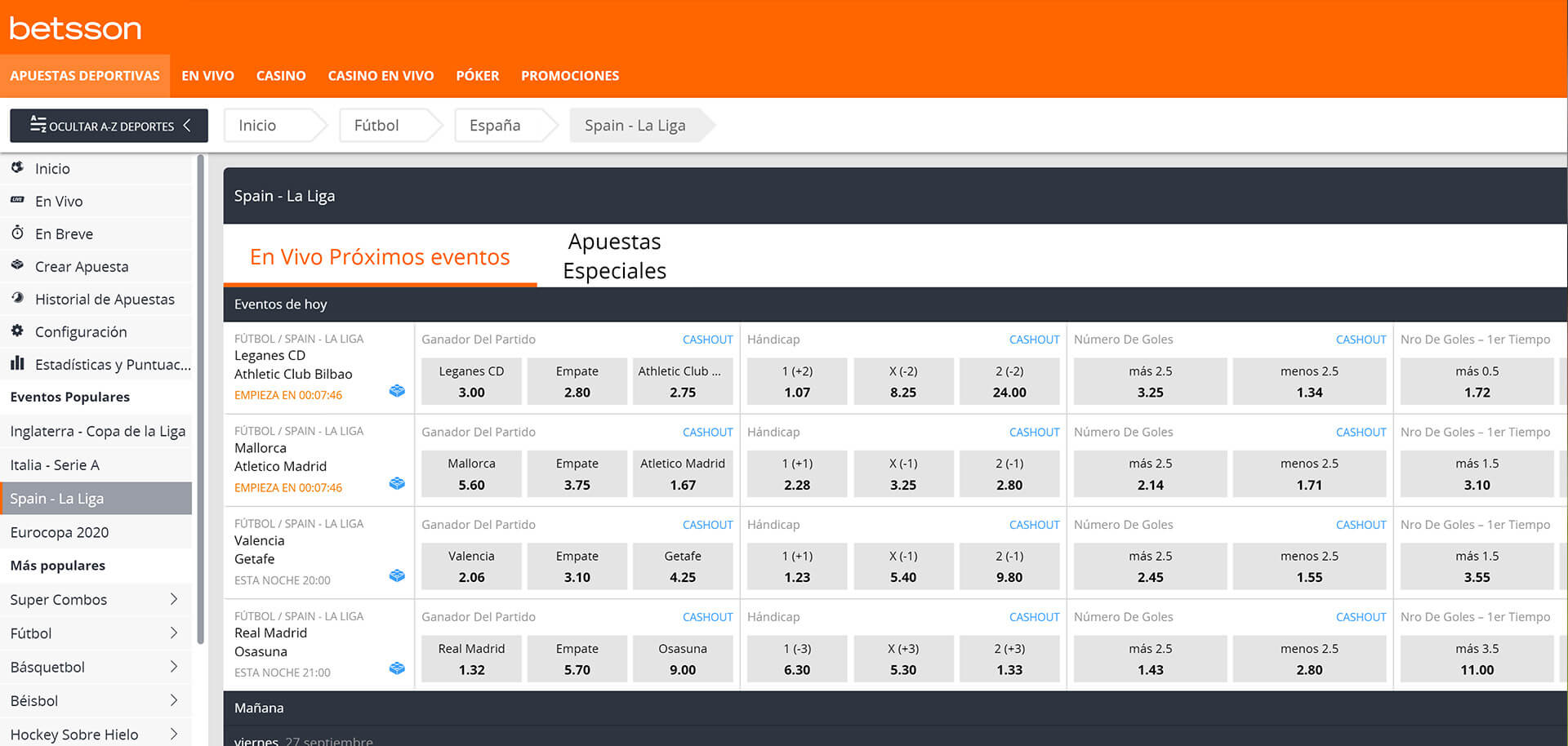The image size is (1568, 746).
Task: Open the Póker section
Action: (x=478, y=76)
